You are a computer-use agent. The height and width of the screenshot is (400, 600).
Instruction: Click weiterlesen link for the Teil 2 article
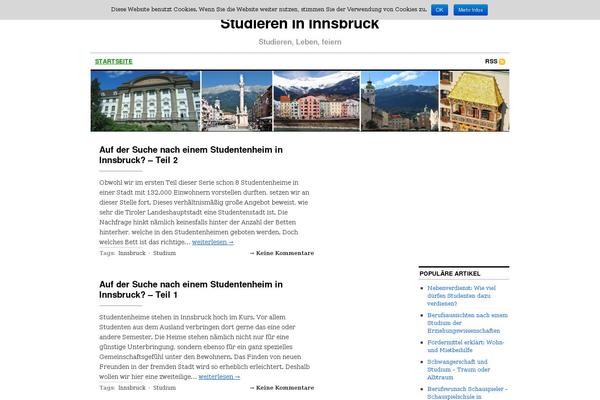213,242
